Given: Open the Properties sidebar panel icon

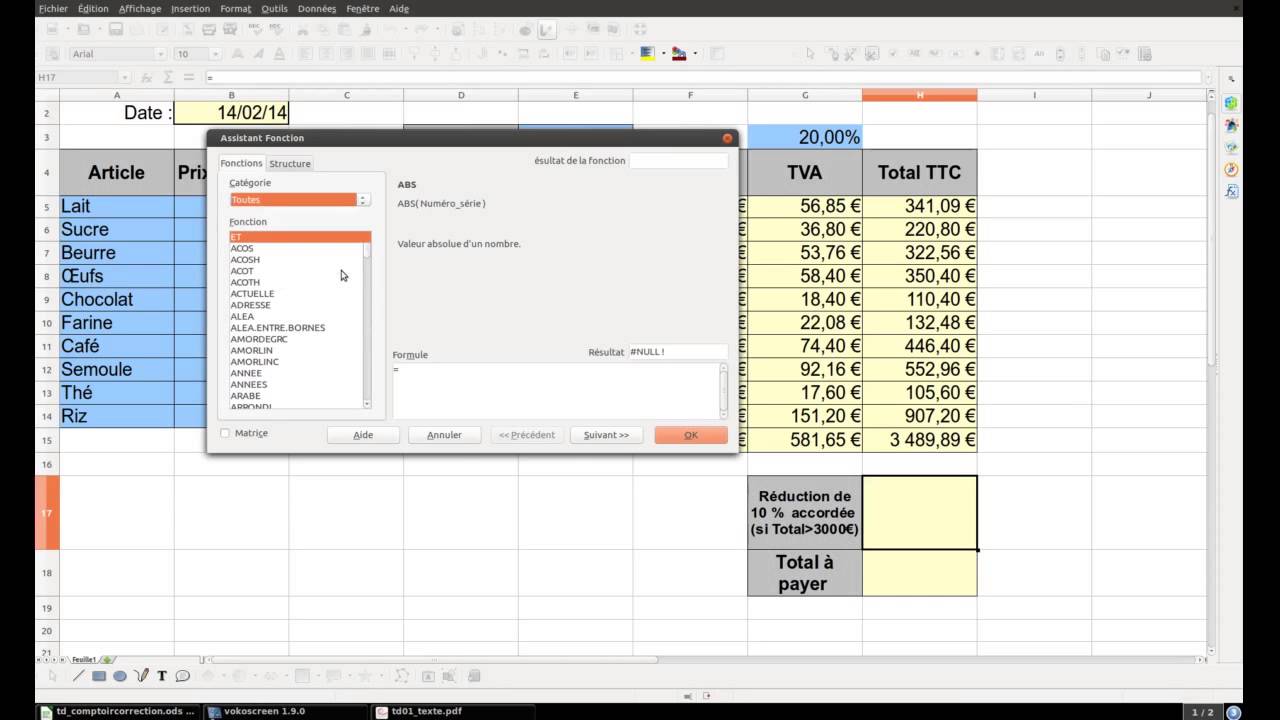Looking at the screenshot, I should [x=1231, y=103].
